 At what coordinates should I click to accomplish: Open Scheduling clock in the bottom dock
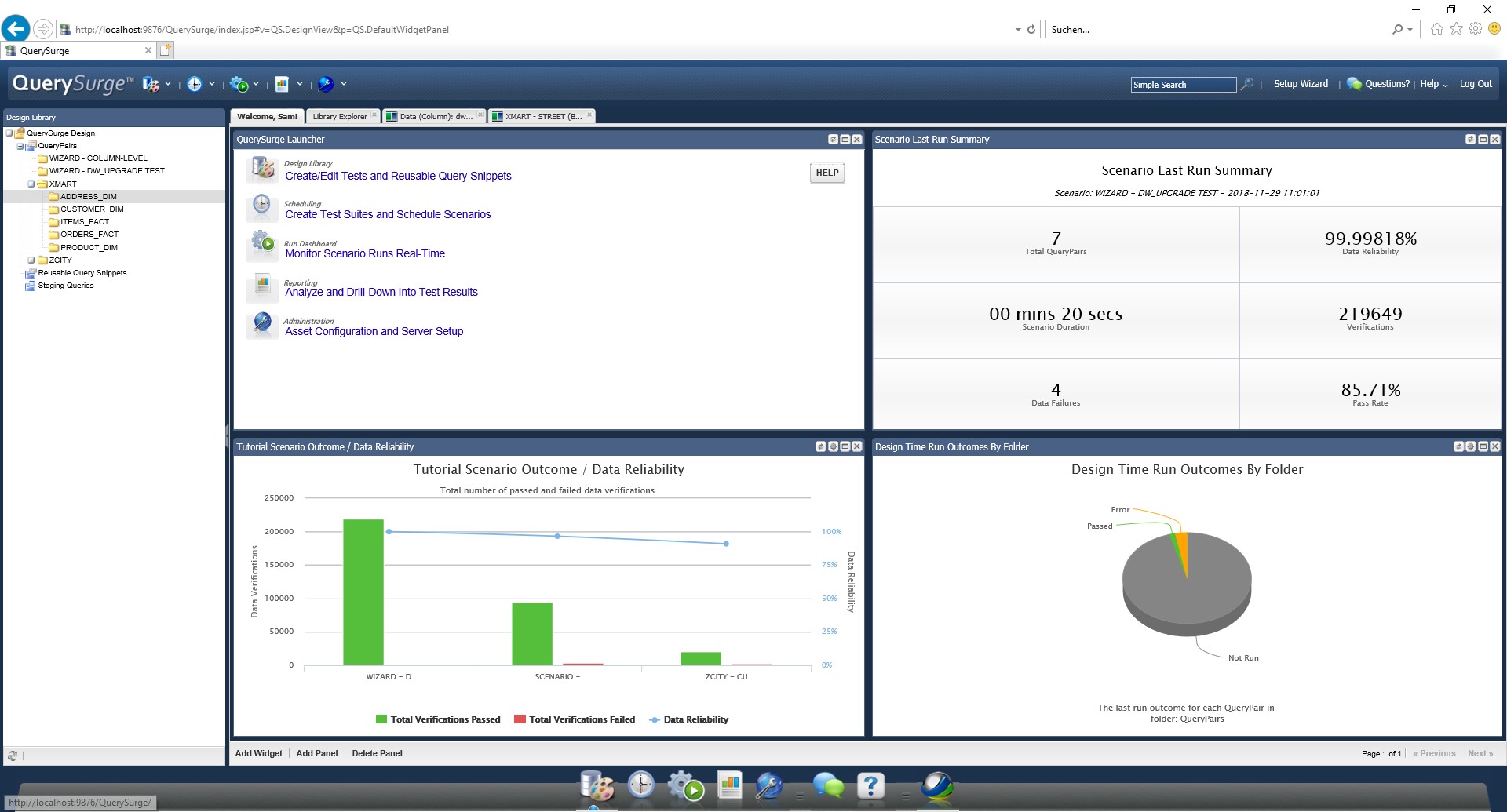click(641, 785)
